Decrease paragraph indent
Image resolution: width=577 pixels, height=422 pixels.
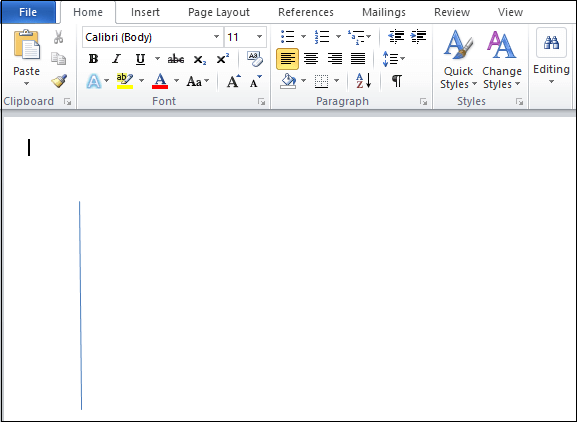pos(396,36)
